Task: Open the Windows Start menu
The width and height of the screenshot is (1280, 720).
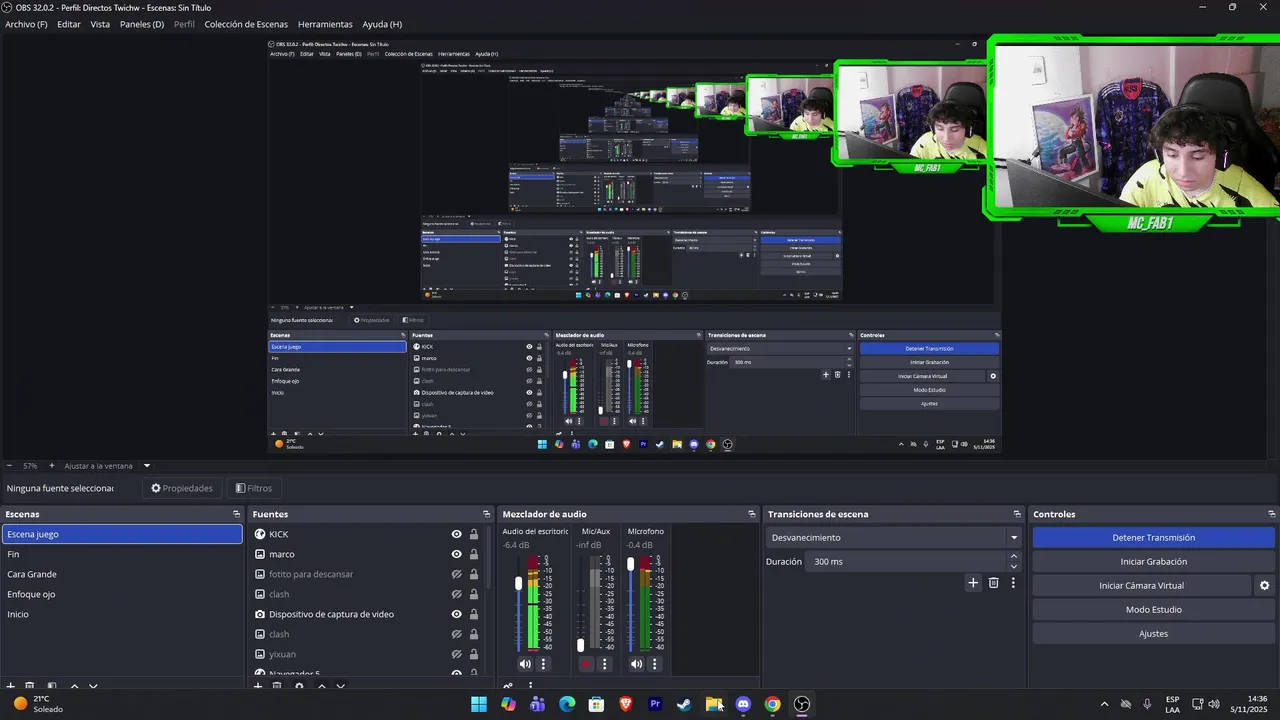Action: 479,704
